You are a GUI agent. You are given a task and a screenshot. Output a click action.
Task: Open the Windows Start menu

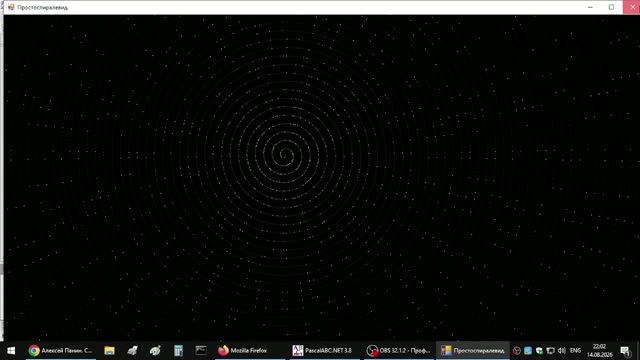click(x=11, y=351)
